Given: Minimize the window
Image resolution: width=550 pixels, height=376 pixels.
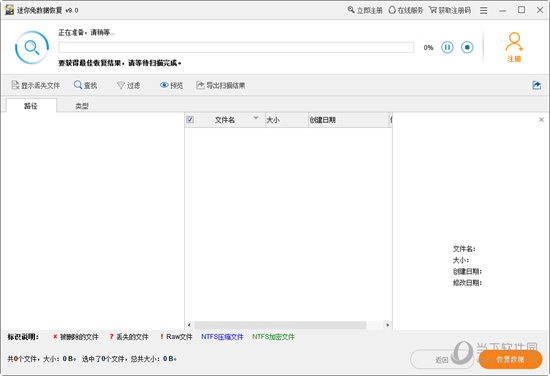Looking at the screenshot, I should tap(503, 11).
